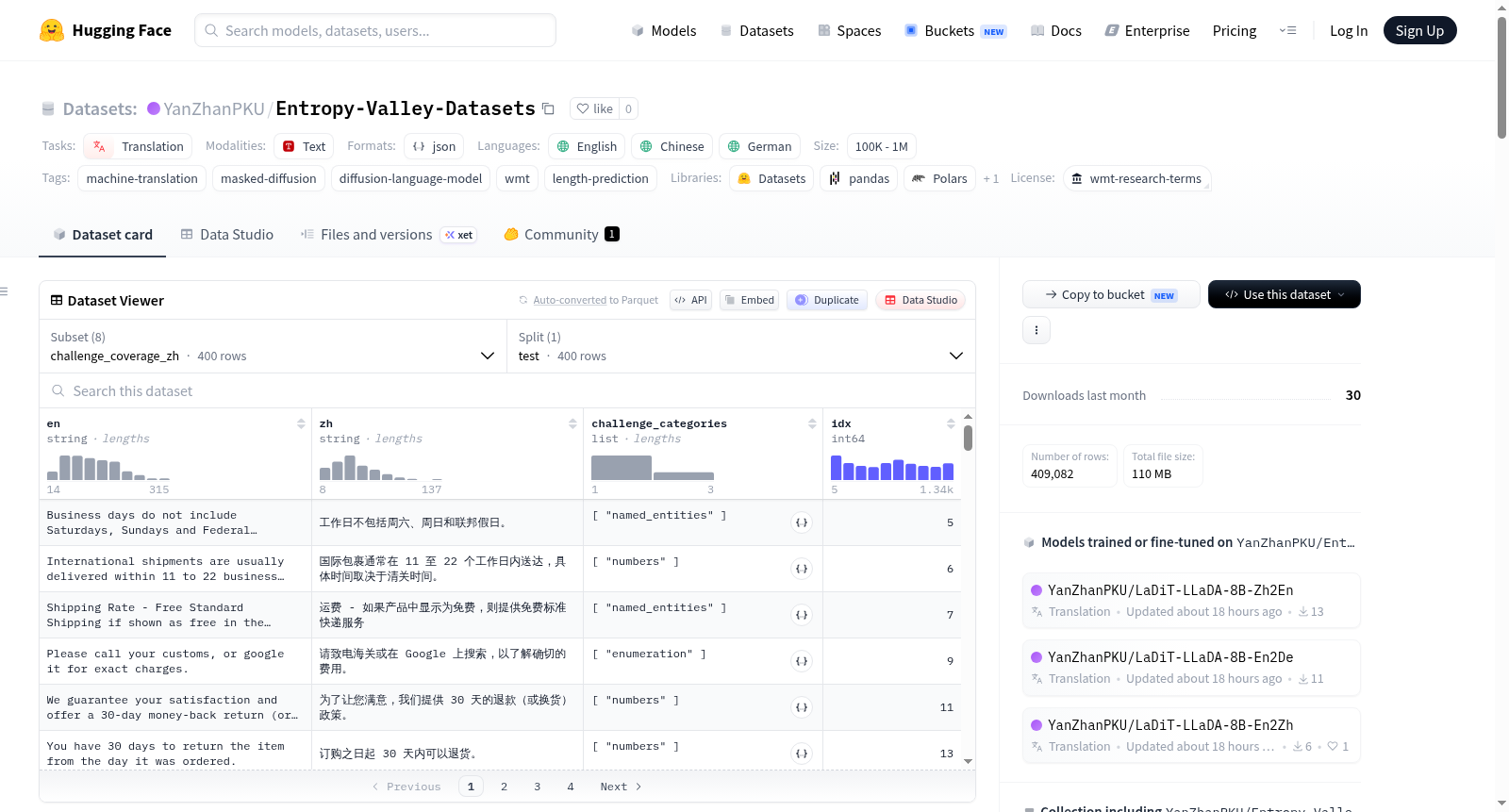Viewport: 1509px width, 812px height.
Task: Open the wmt-research-terms license tag
Action: pos(1136,178)
